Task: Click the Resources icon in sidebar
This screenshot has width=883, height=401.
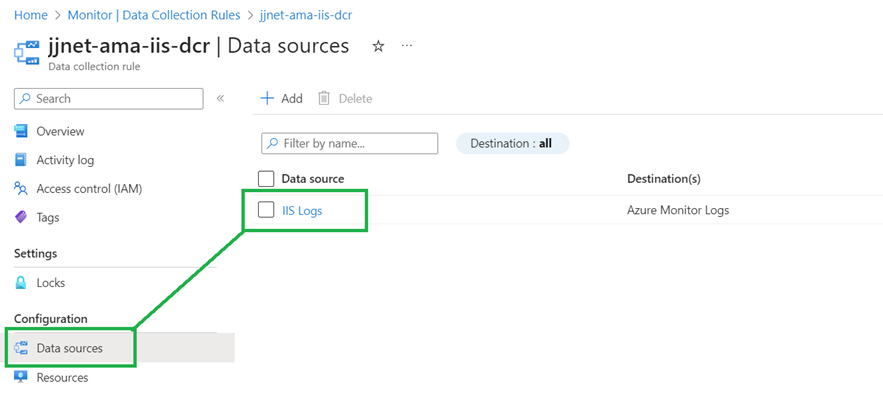Action: [21, 378]
